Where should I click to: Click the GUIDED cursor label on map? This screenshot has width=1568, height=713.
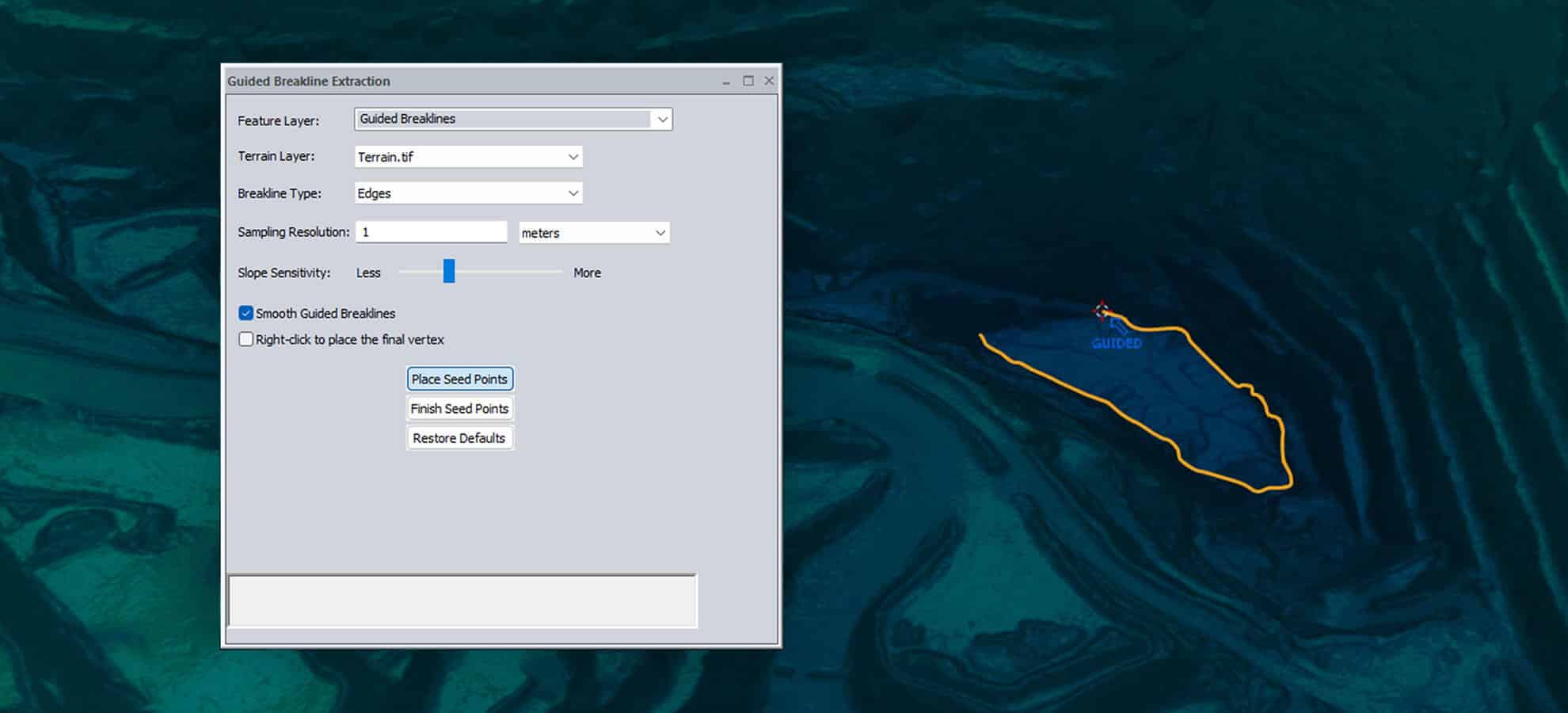[x=1117, y=343]
